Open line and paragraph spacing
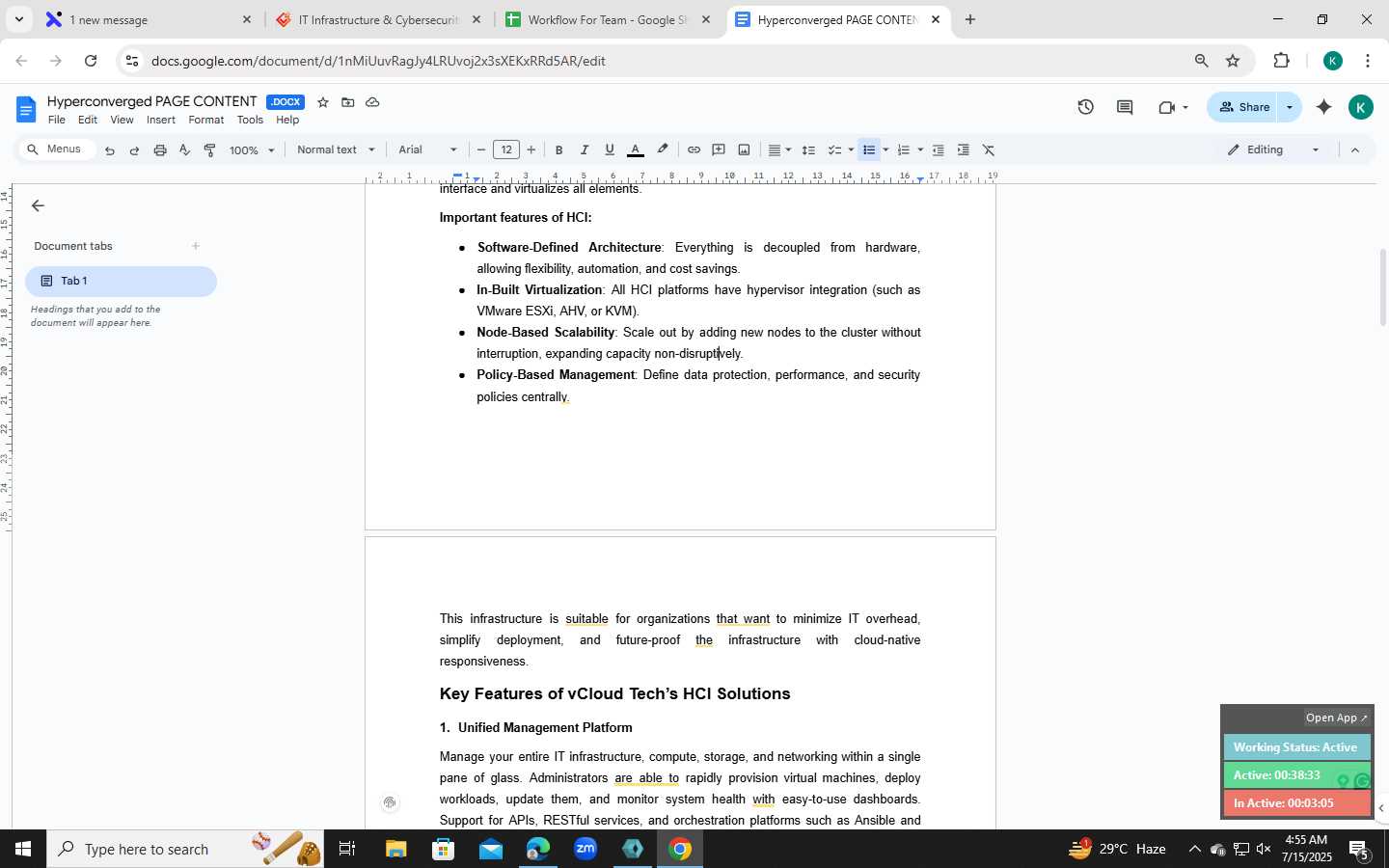The image size is (1389, 868). pos(808,150)
